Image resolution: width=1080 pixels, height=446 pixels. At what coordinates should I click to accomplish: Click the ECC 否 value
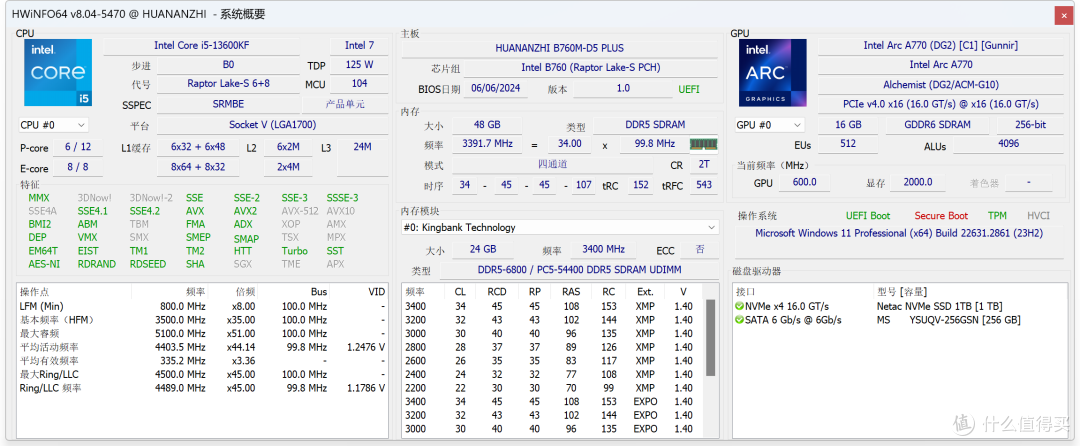tap(700, 249)
